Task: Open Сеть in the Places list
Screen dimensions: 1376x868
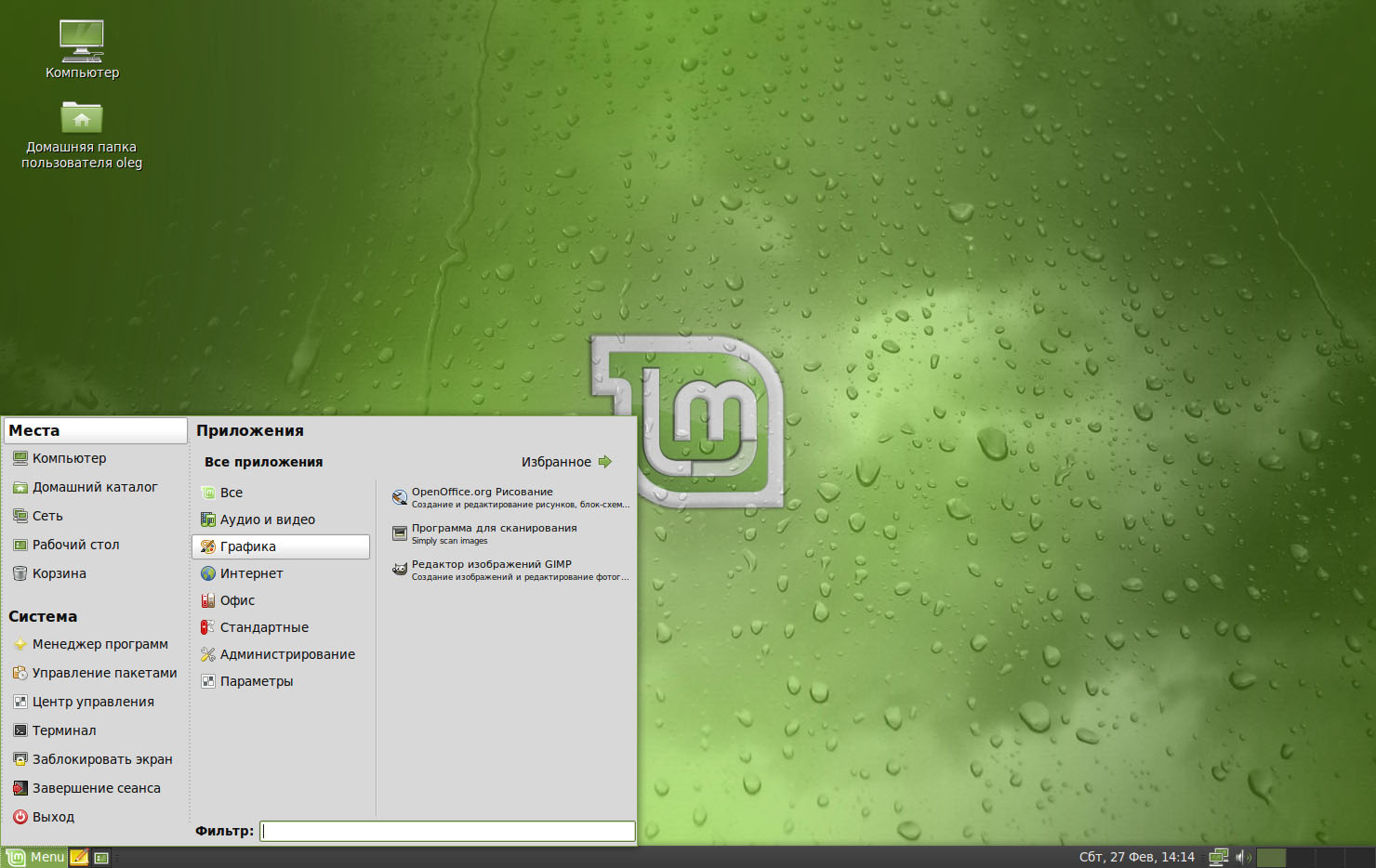Action: (x=95, y=516)
